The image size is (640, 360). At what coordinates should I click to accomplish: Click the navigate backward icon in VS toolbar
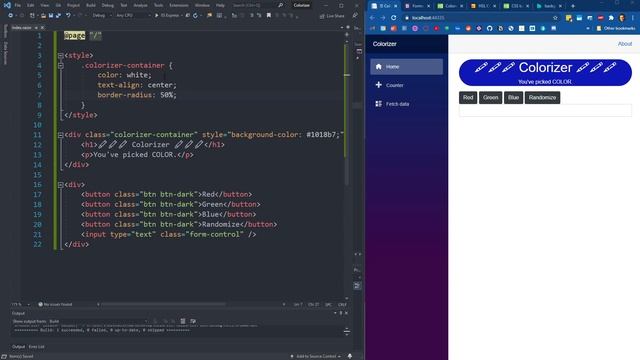tap(11, 16)
